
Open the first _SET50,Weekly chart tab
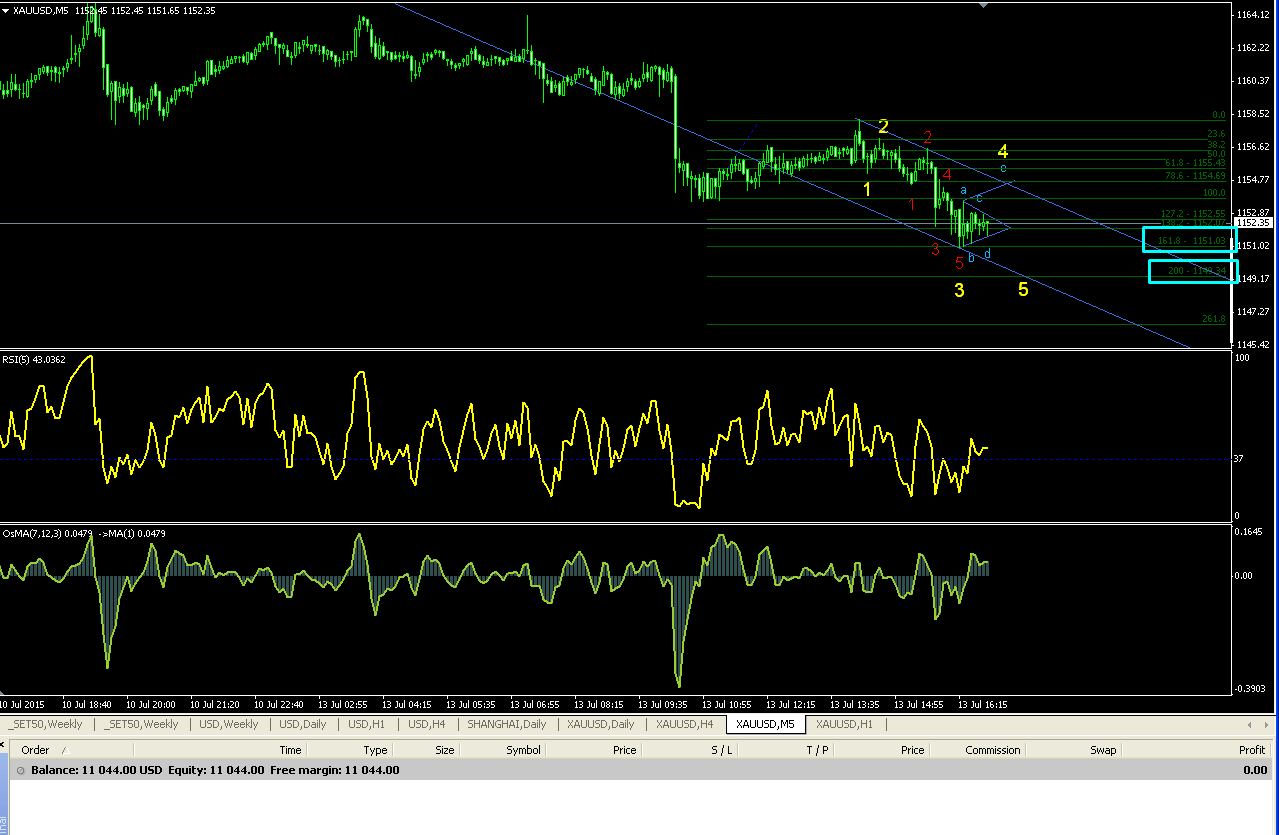pyautogui.click(x=46, y=724)
